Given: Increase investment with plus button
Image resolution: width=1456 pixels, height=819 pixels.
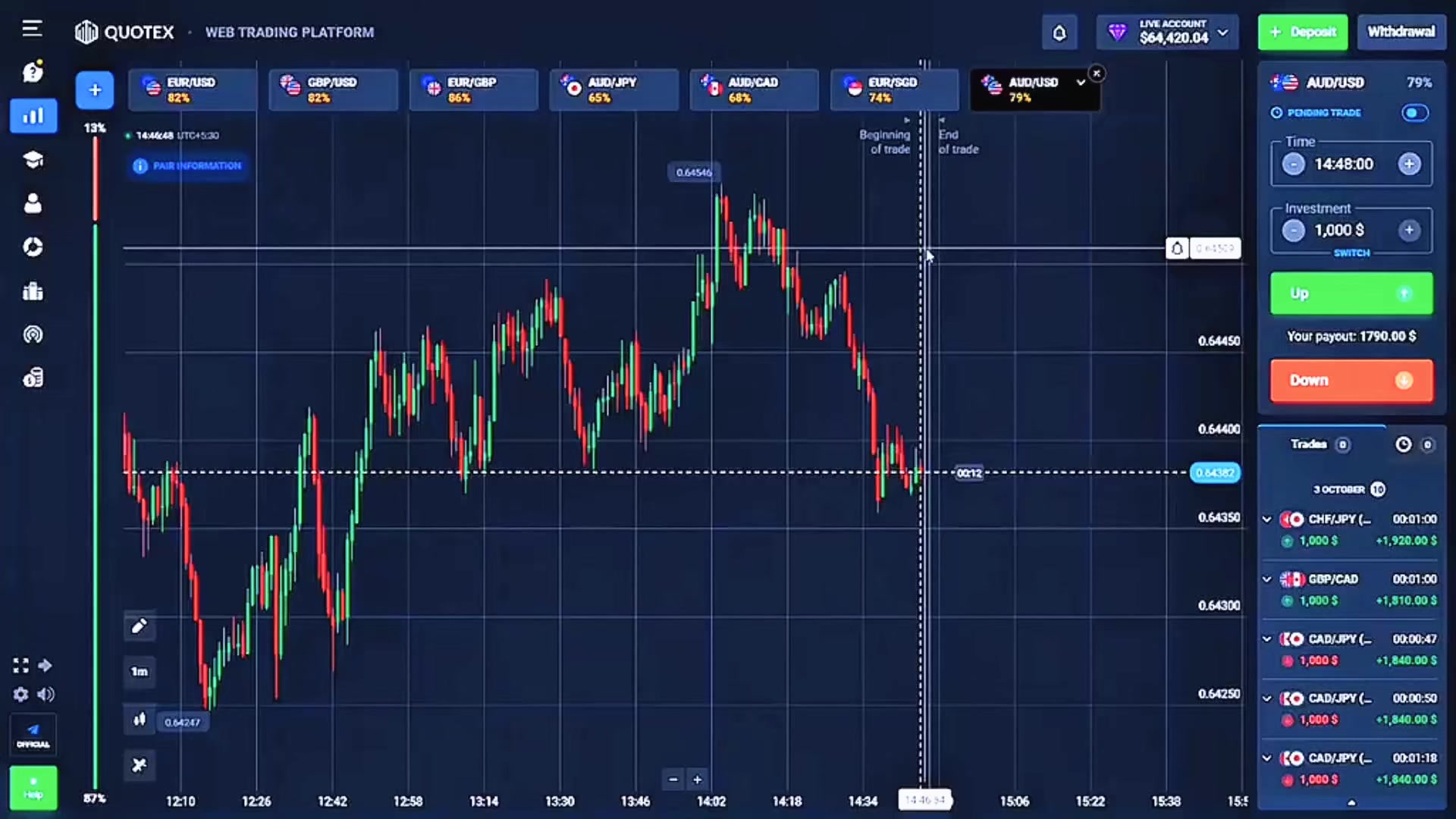Looking at the screenshot, I should tap(1410, 231).
